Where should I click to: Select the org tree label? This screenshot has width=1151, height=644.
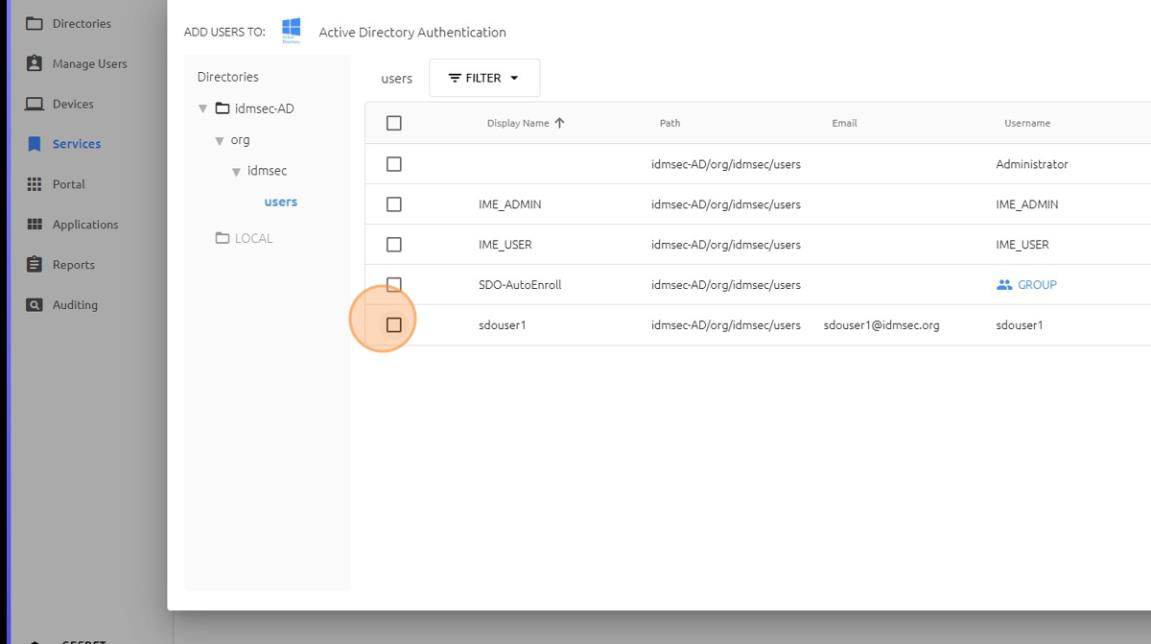(x=240, y=140)
